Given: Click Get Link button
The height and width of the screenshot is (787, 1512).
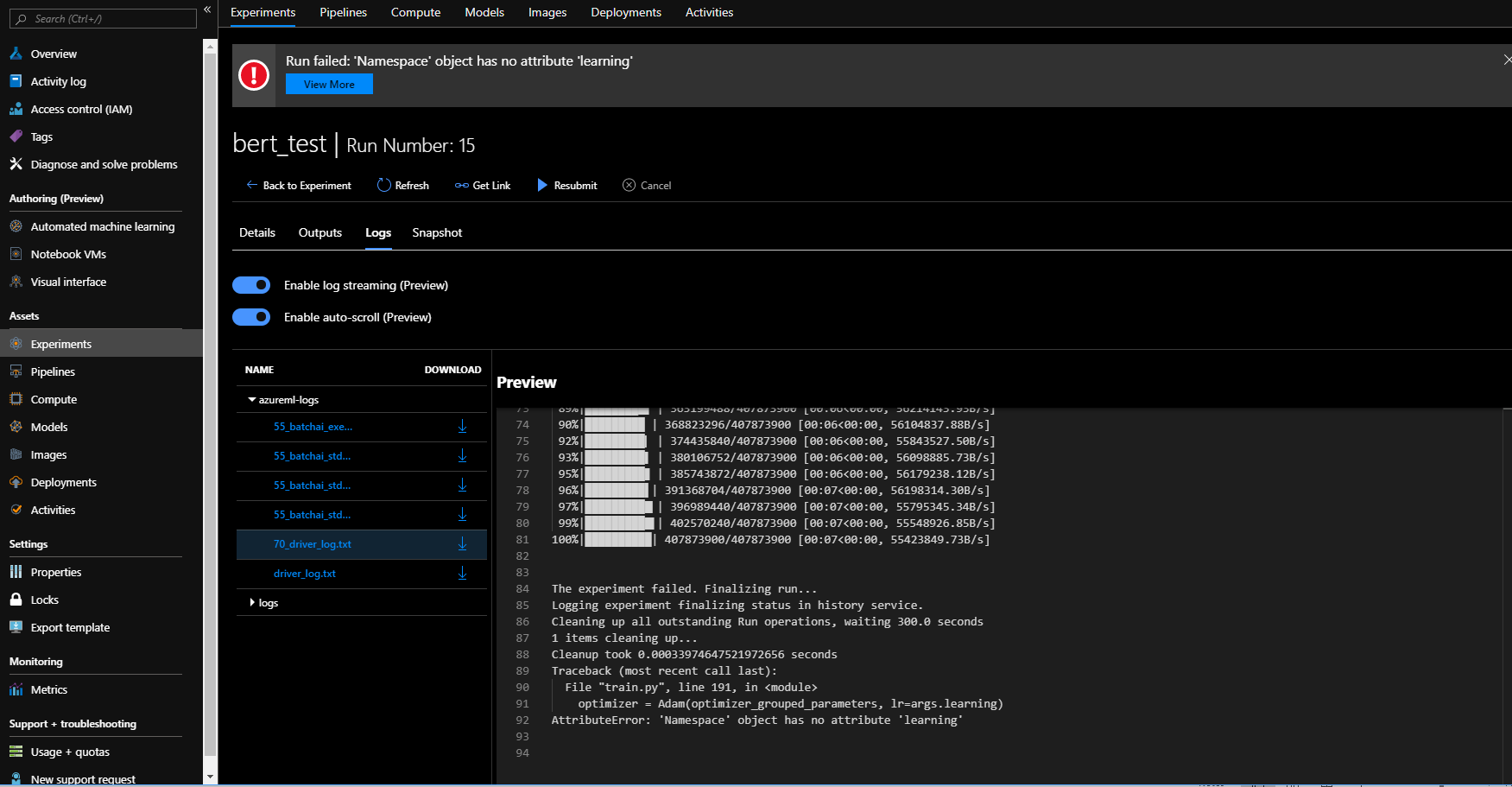Looking at the screenshot, I should pos(483,185).
